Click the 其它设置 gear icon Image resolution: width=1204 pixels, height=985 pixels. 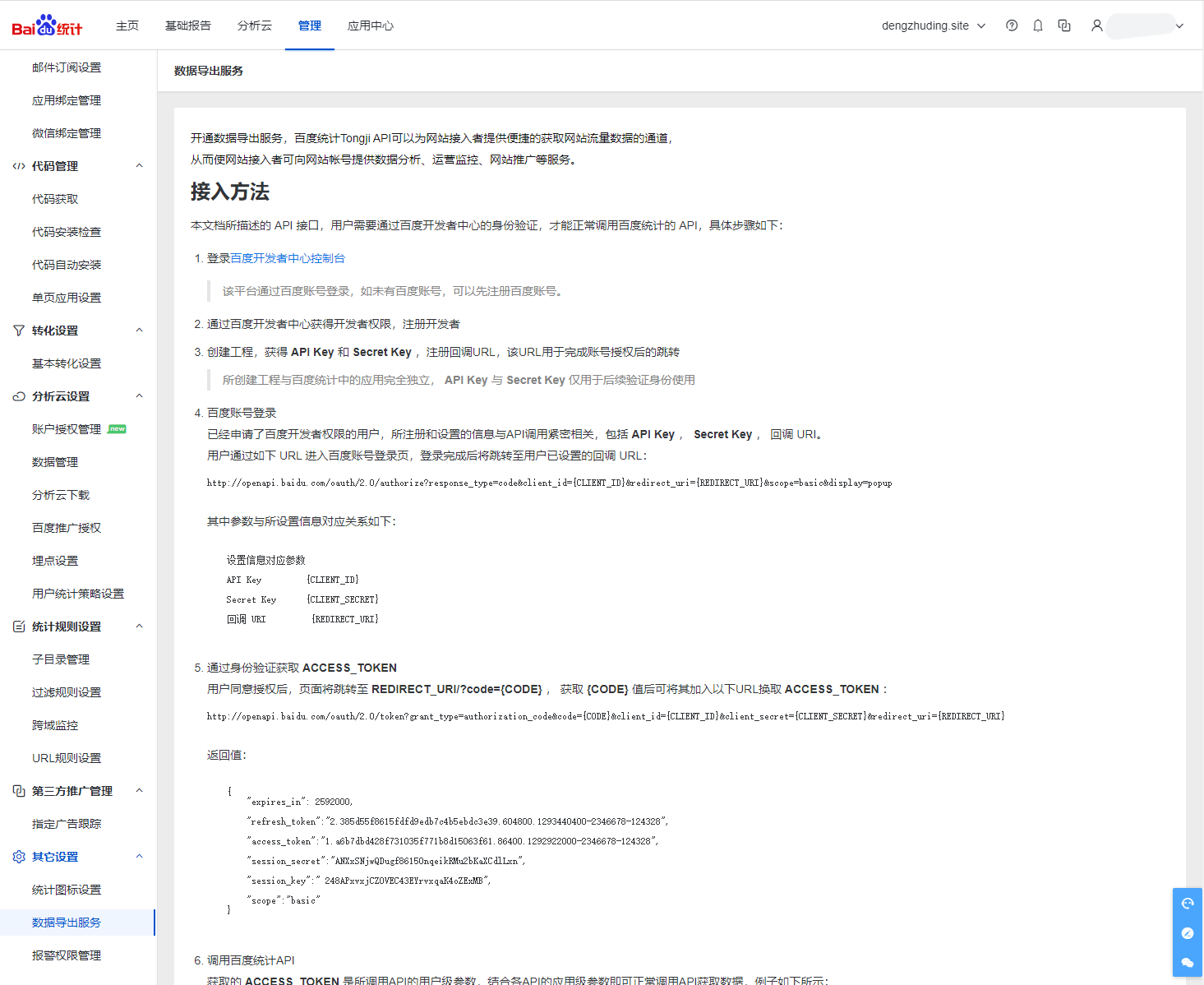19,857
